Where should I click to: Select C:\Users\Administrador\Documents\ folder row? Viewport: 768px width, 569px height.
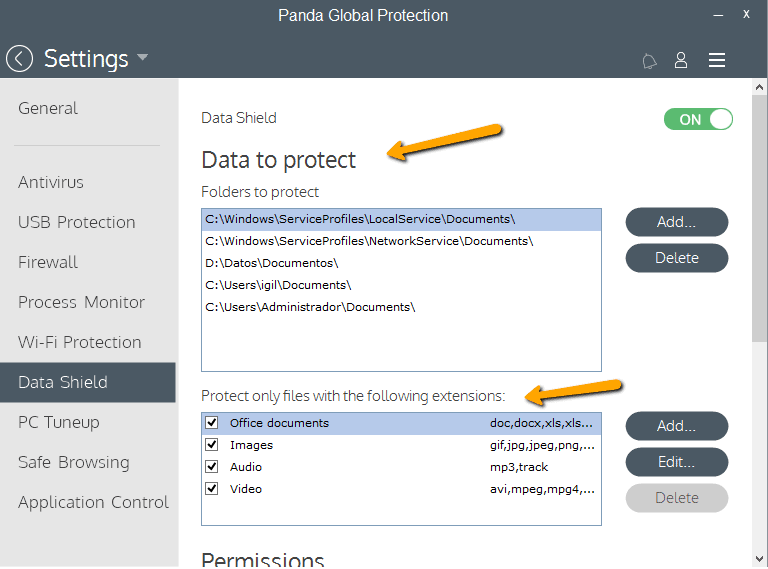pos(401,308)
